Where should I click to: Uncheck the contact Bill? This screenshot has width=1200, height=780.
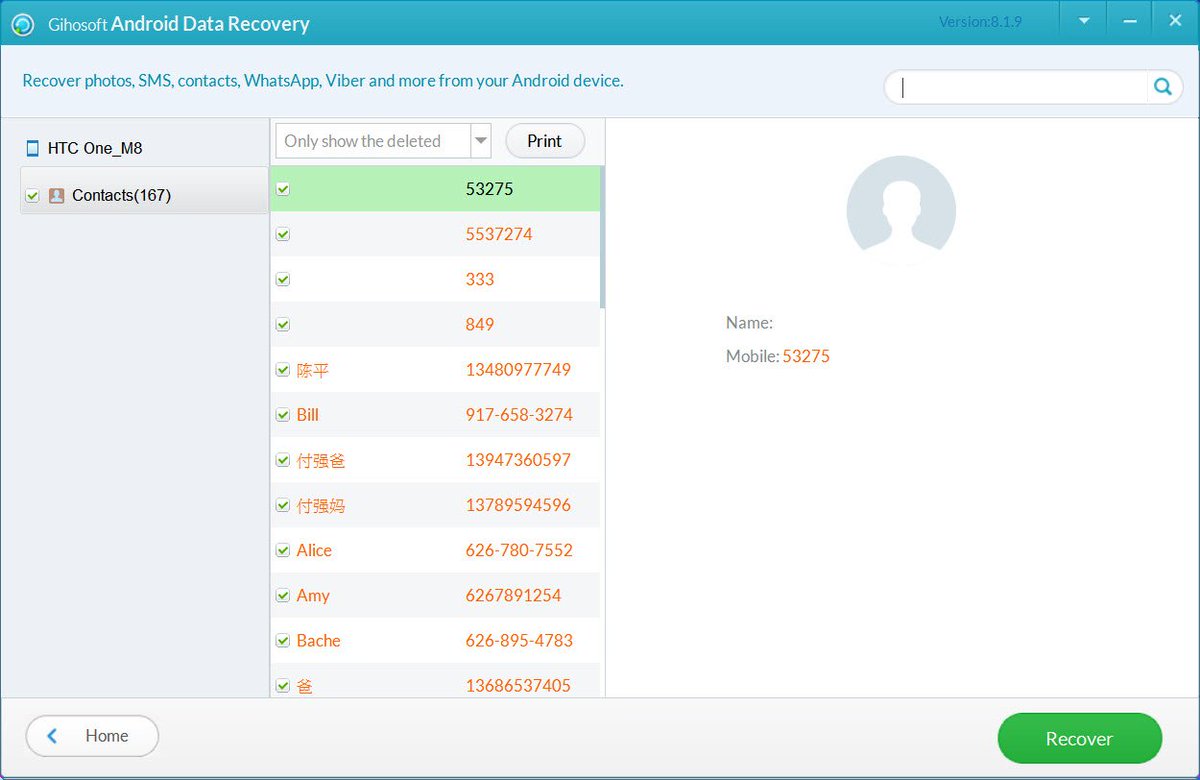(283, 415)
